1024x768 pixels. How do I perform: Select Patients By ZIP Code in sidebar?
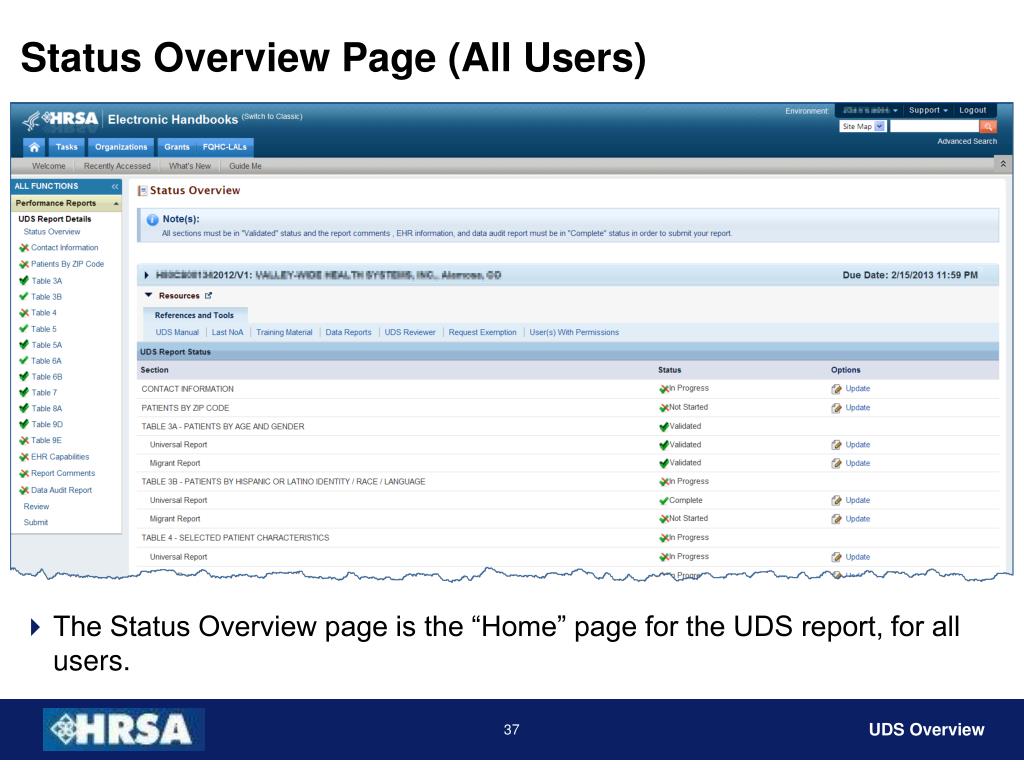click(67, 264)
